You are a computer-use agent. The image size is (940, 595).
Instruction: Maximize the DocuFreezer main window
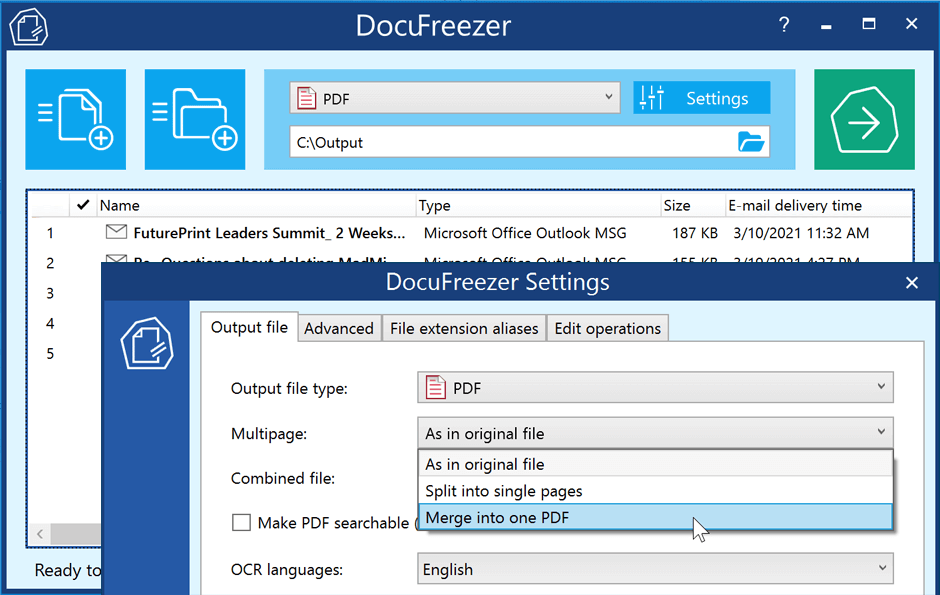[869, 24]
